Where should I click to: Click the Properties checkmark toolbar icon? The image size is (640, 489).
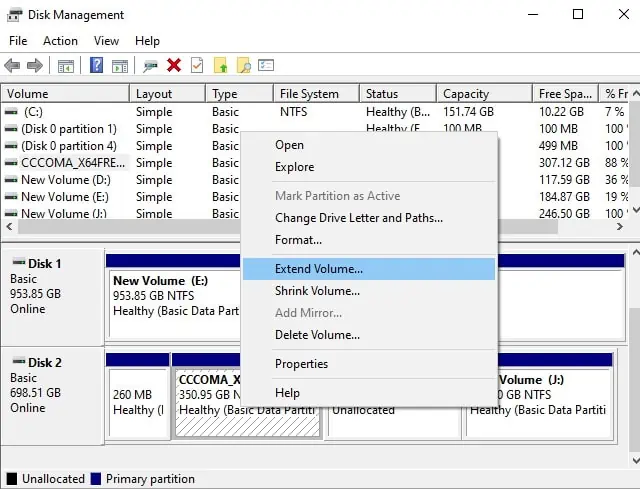tap(197, 65)
